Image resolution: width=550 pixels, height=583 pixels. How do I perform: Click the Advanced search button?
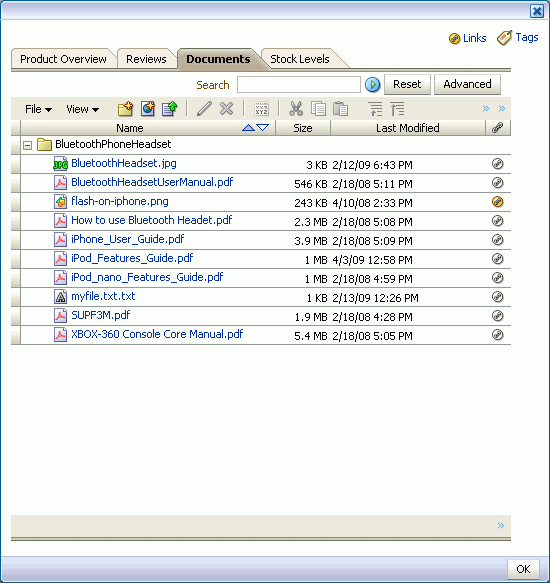click(467, 84)
